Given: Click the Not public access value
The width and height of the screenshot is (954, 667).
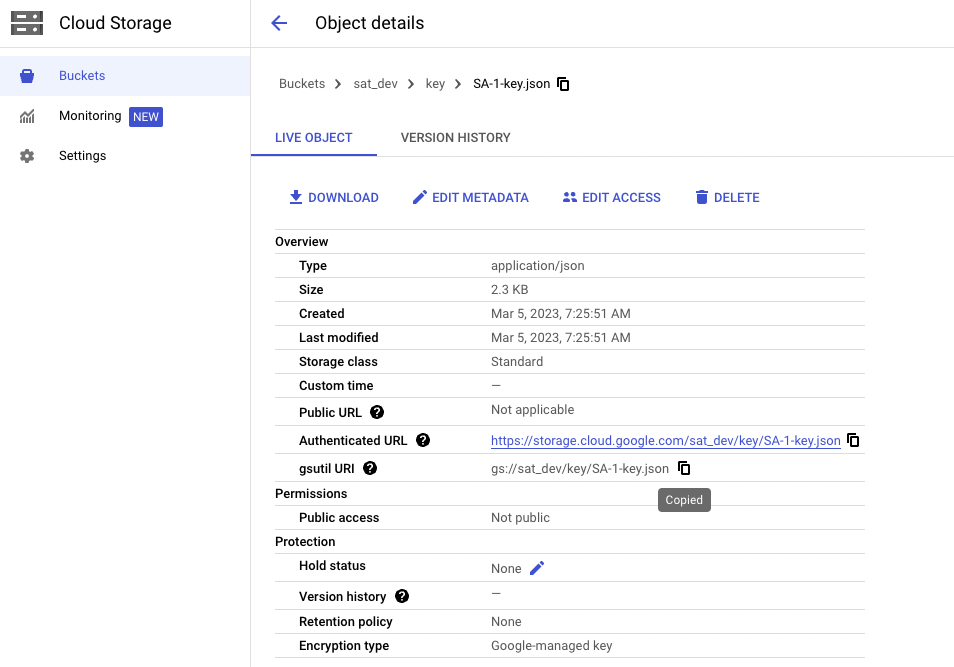Looking at the screenshot, I should (x=520, y=518).
